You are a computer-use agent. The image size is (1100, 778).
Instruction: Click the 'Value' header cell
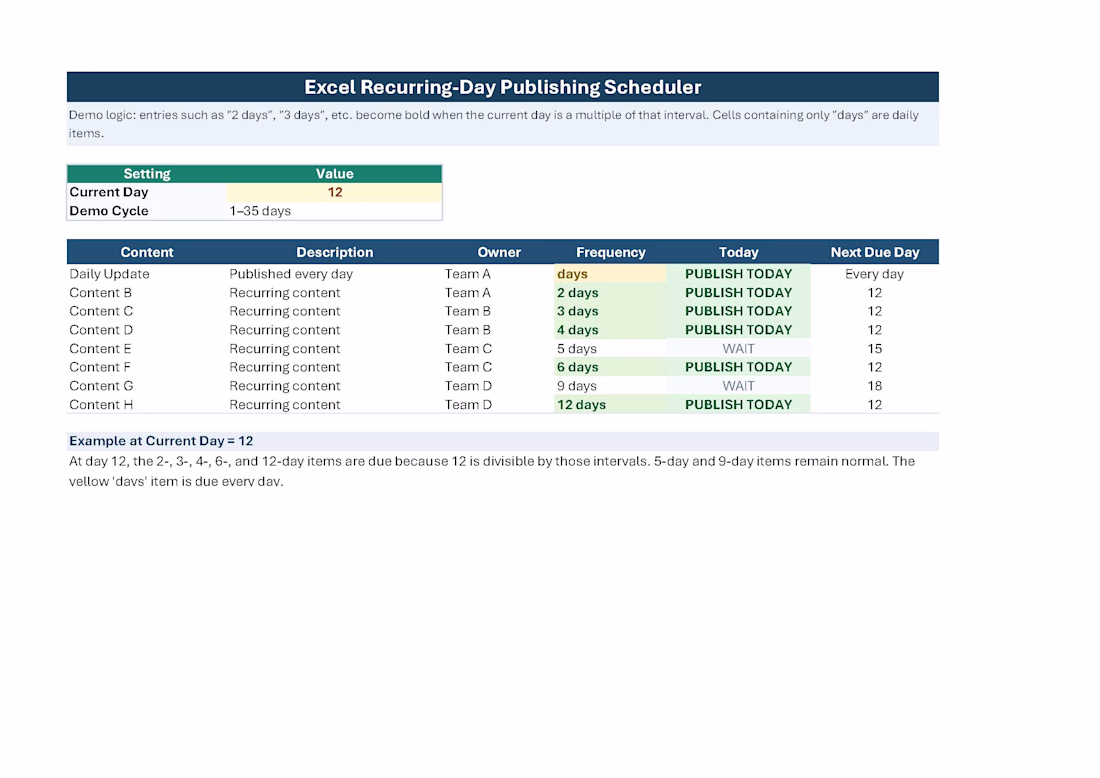[335, 174]
